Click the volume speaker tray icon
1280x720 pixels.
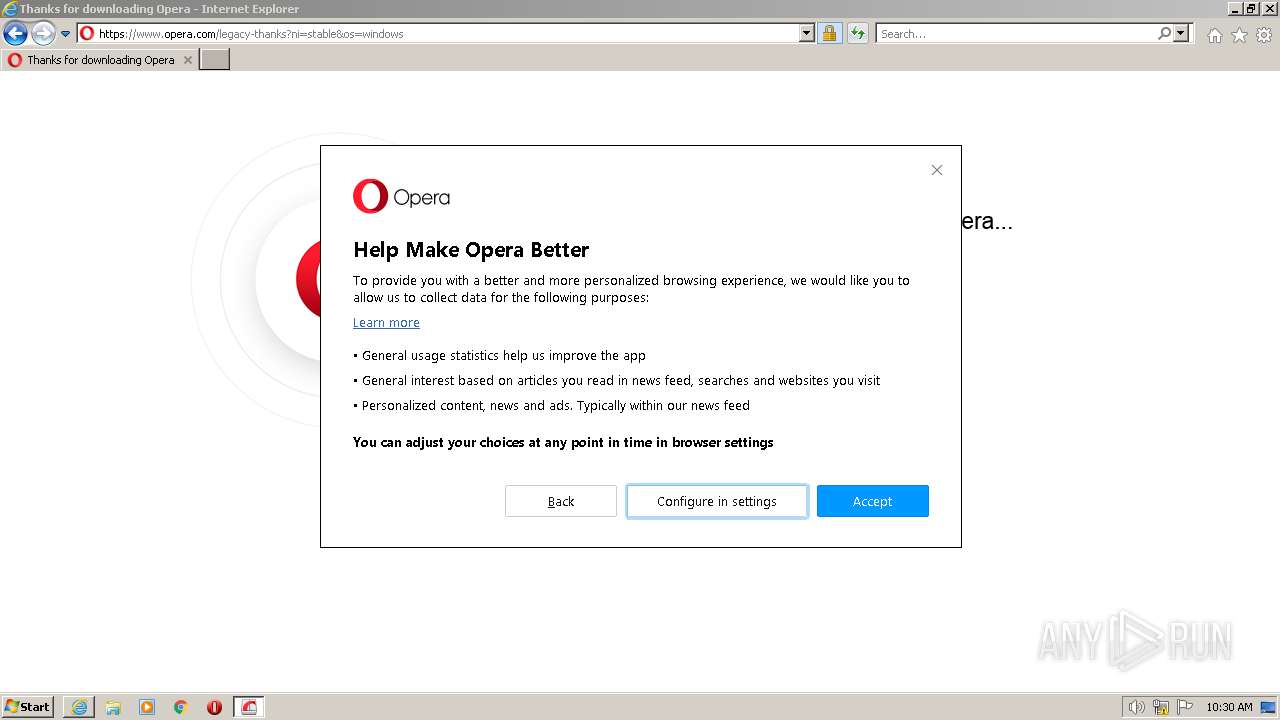pos(1136,707)
